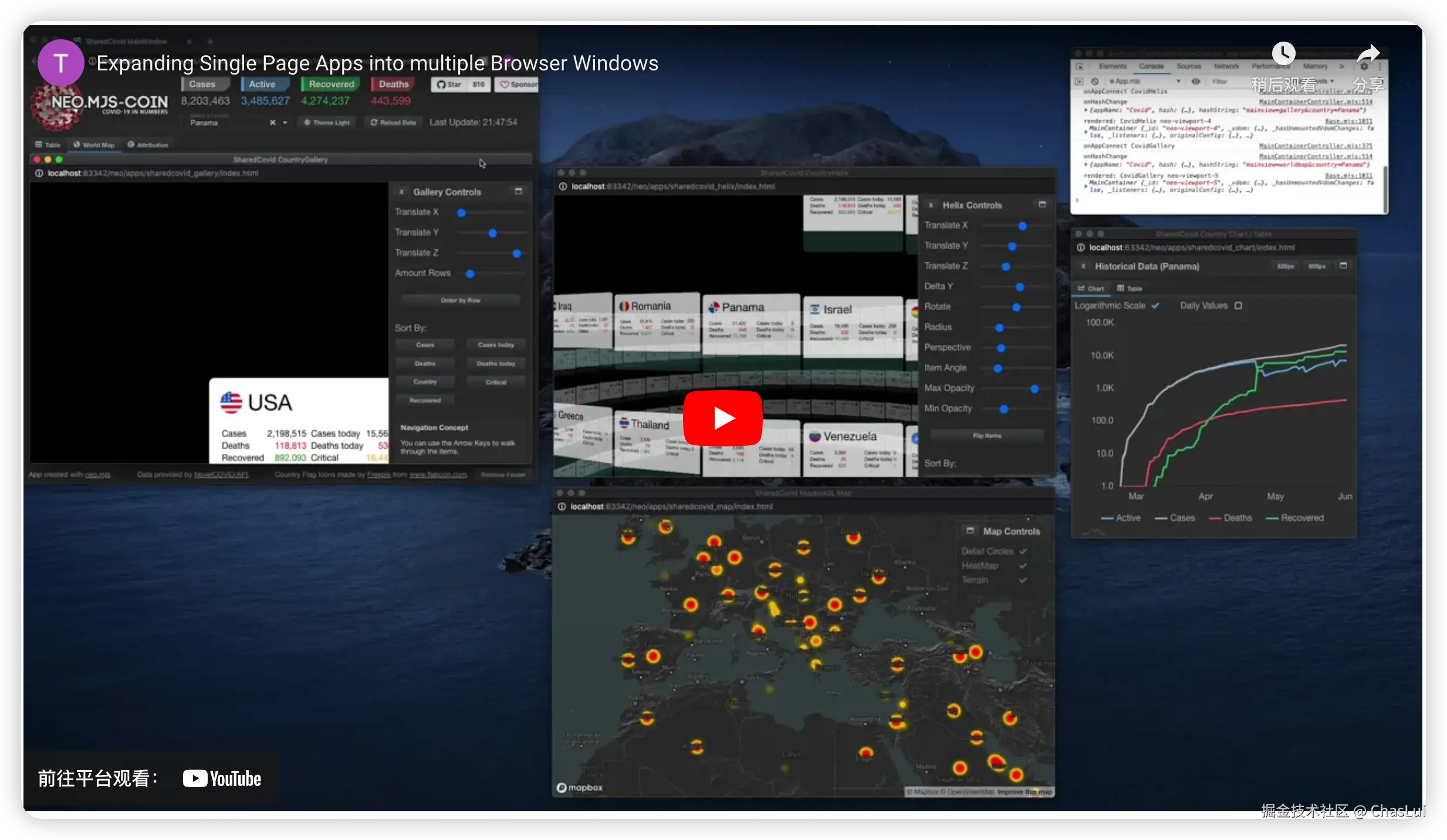Toggle the Logarithmic Scale checkbox
The image size is (1447, 840).
(x=1155, y=306)
